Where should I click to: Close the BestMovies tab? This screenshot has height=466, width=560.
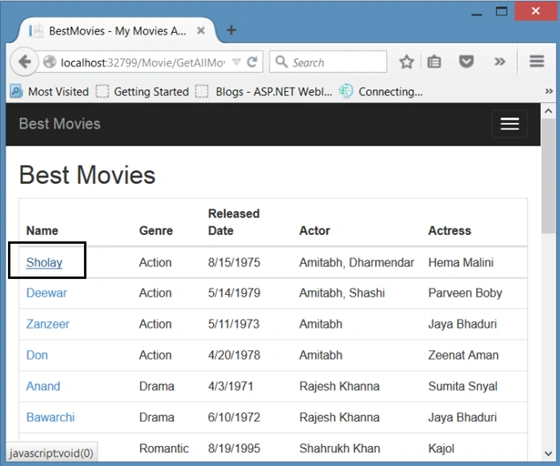pyautogui.click(x=201, y=31)
